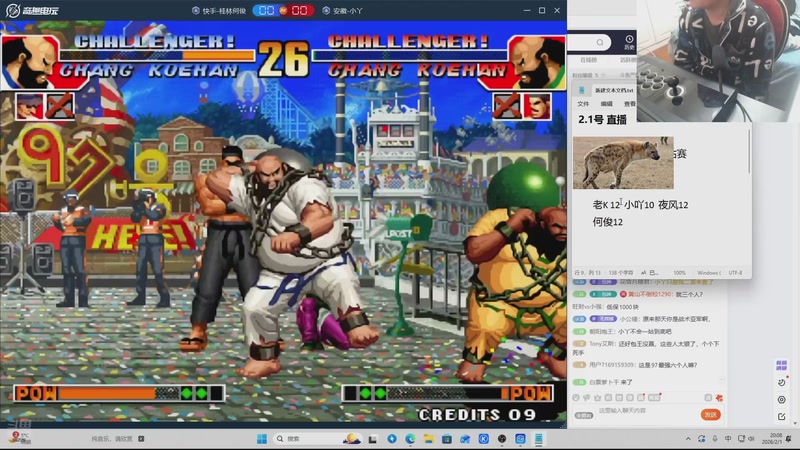Click the username 黄山不倒松1290 in the chat
Viewport: 800px width, 450px height.
[649, 294]
